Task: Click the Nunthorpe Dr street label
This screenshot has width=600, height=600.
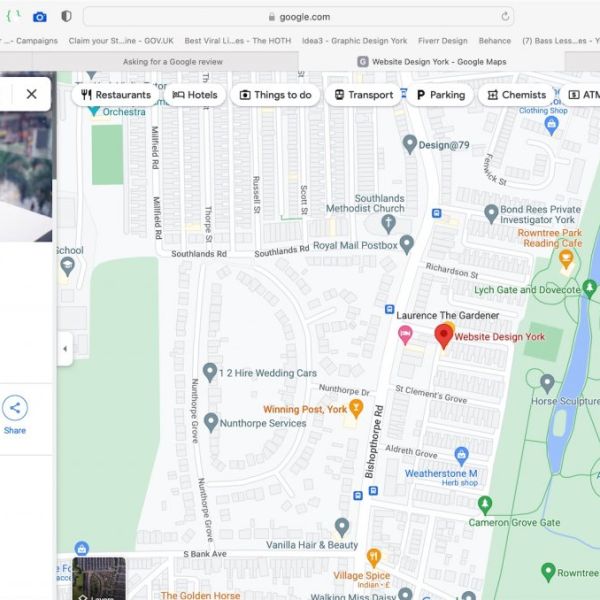Action: point(344,390)
